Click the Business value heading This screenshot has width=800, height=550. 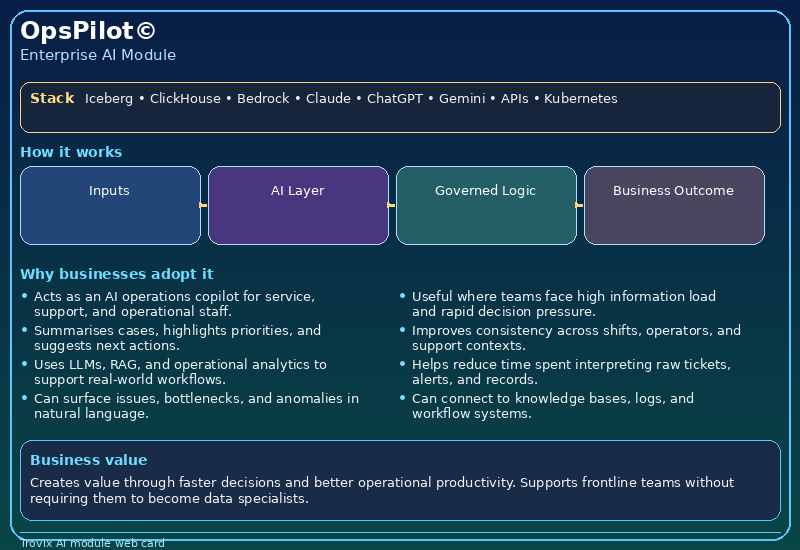click(88, 460)
